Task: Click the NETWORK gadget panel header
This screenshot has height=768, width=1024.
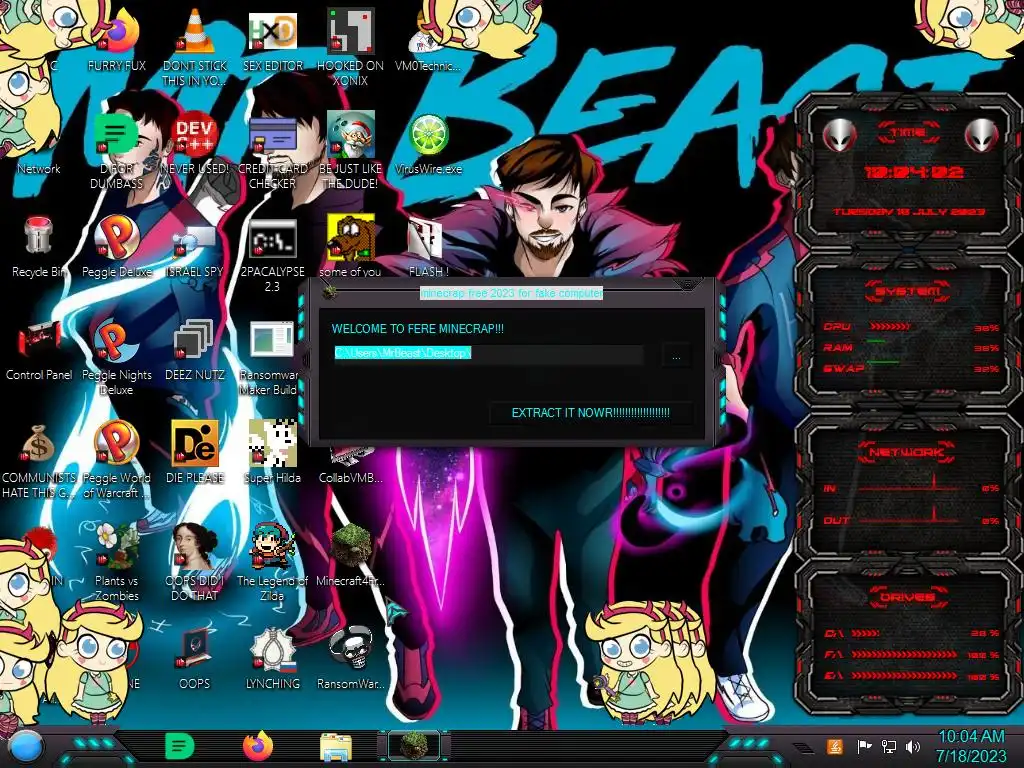Action: pos(906,452)
